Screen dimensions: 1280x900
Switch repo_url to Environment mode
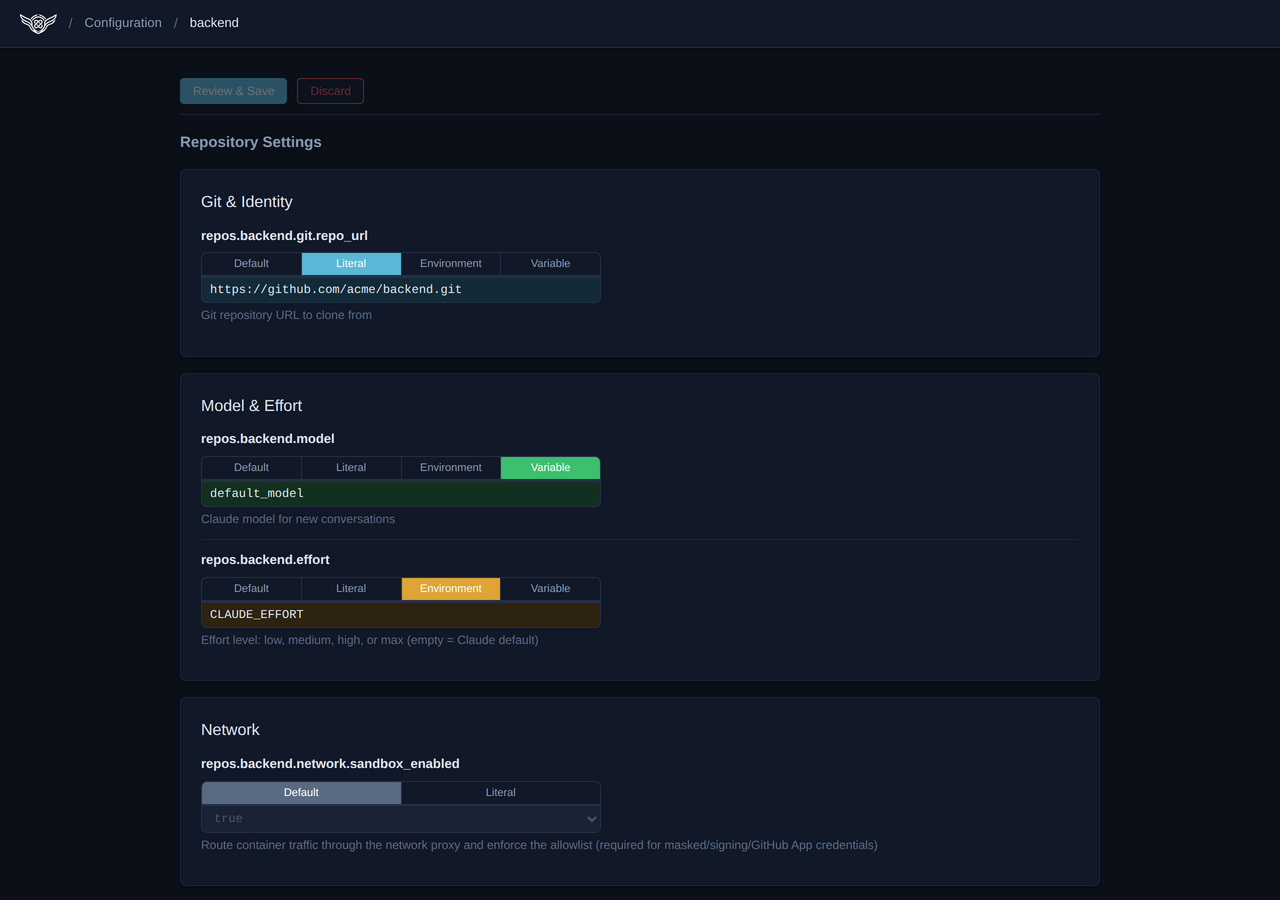click(450, 264)
